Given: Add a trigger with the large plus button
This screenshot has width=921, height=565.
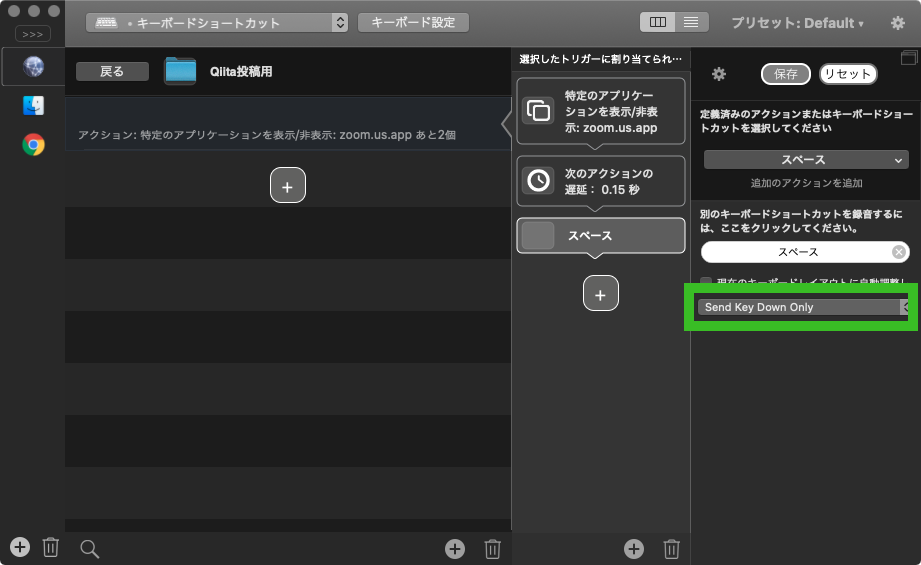Looking at the screenshot, I should [x=288, y=186].
